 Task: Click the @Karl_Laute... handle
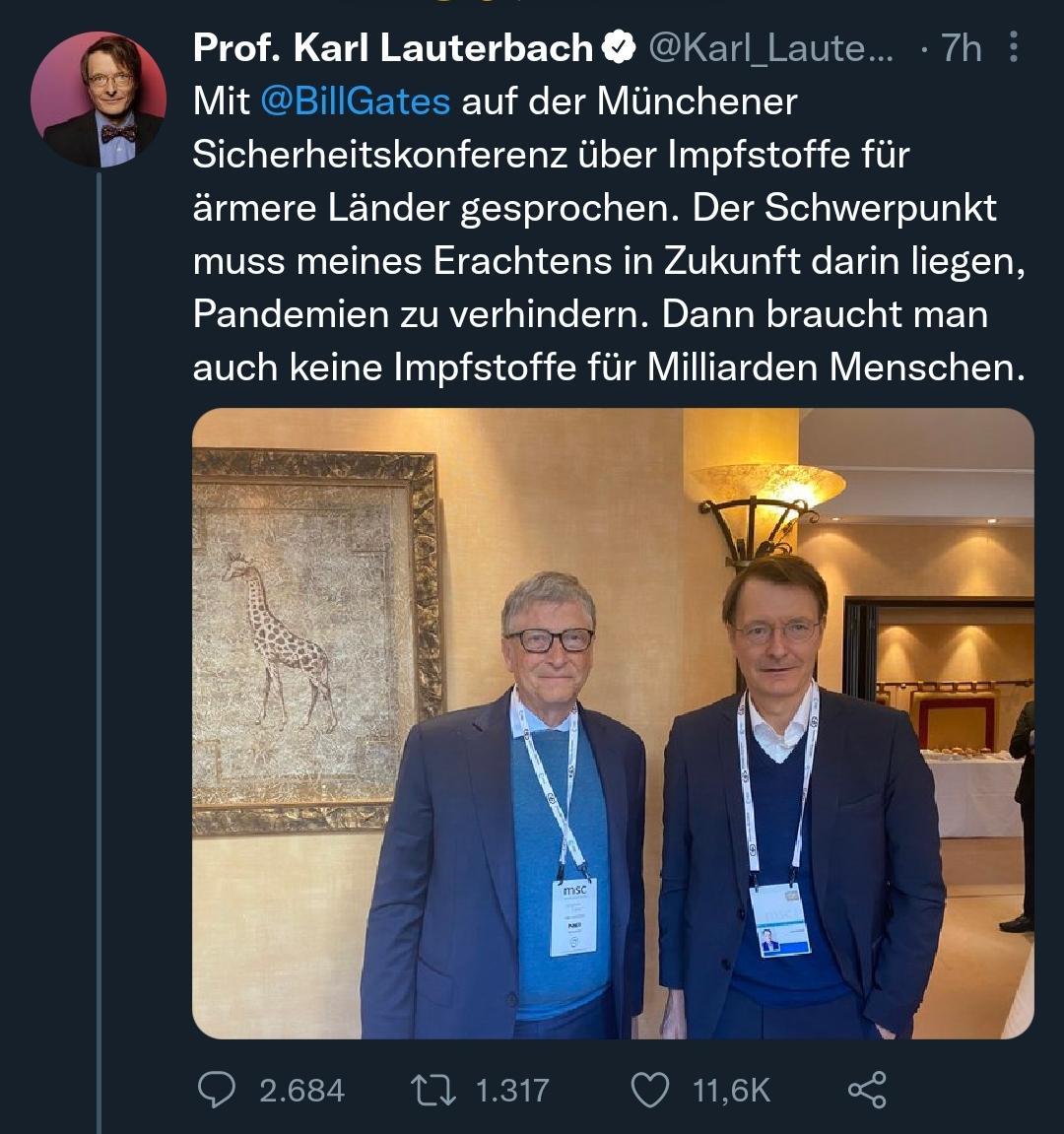(x=770, y=48)
